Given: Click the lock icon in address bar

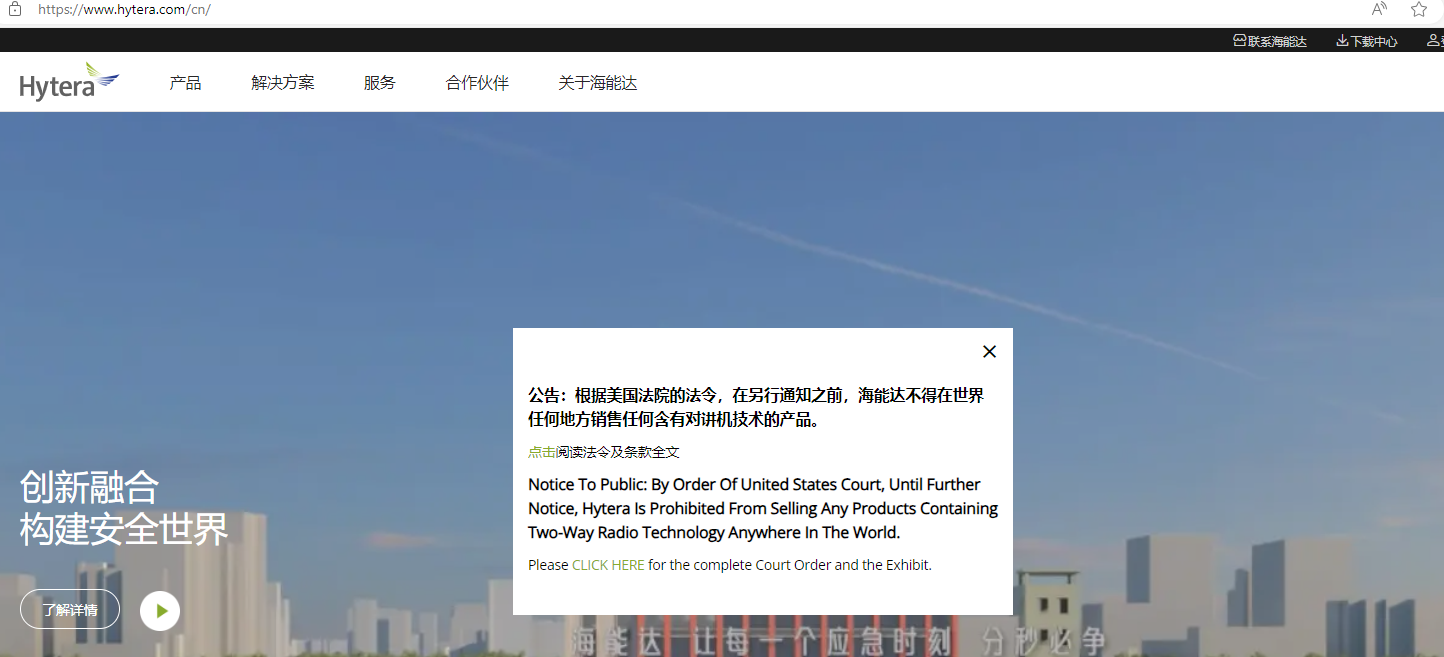Looking at the screenshot, I should 15,9.
